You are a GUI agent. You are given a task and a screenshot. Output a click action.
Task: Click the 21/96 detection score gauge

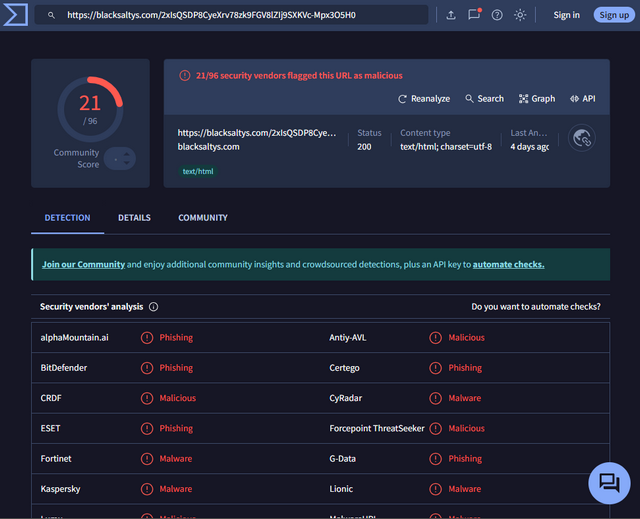tap(90, 109)
